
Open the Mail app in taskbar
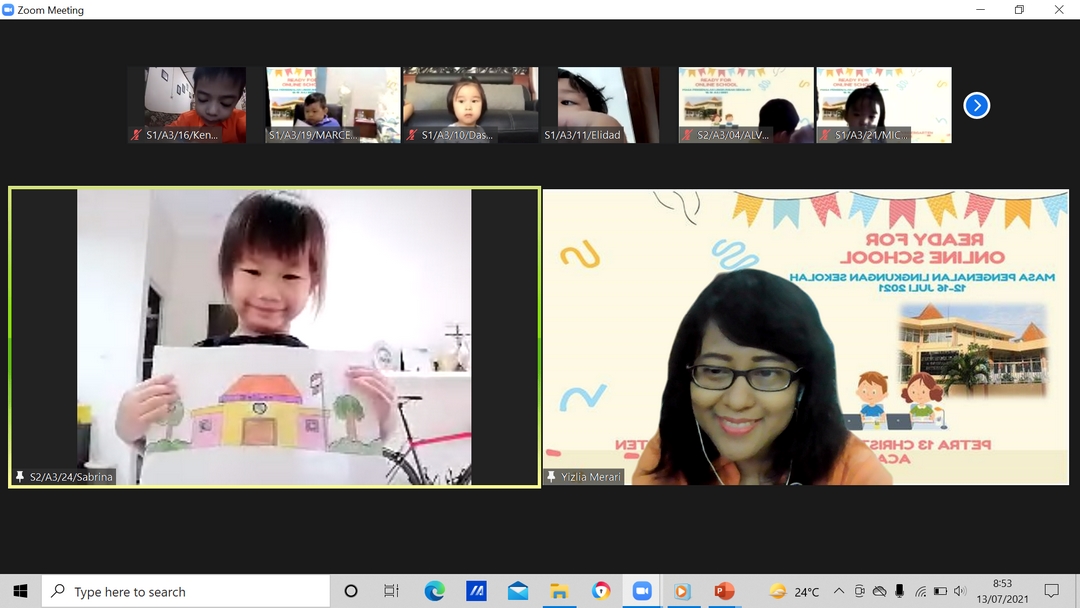click(x=517, y=591)
